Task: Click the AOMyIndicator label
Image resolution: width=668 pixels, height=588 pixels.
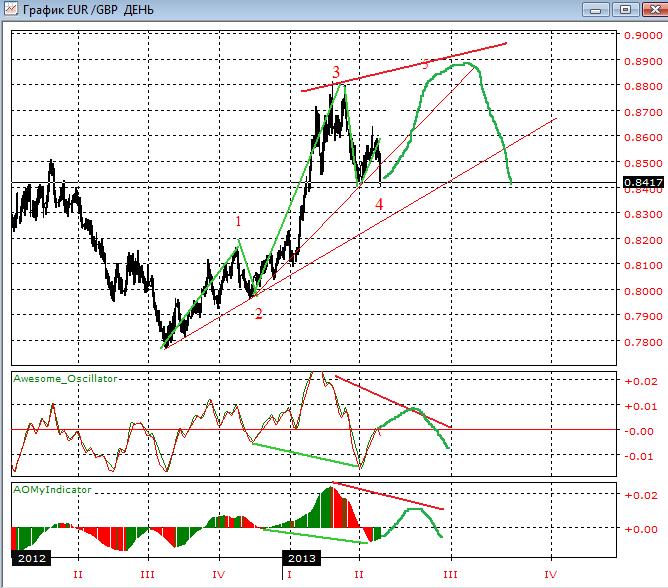Action: 52,490
